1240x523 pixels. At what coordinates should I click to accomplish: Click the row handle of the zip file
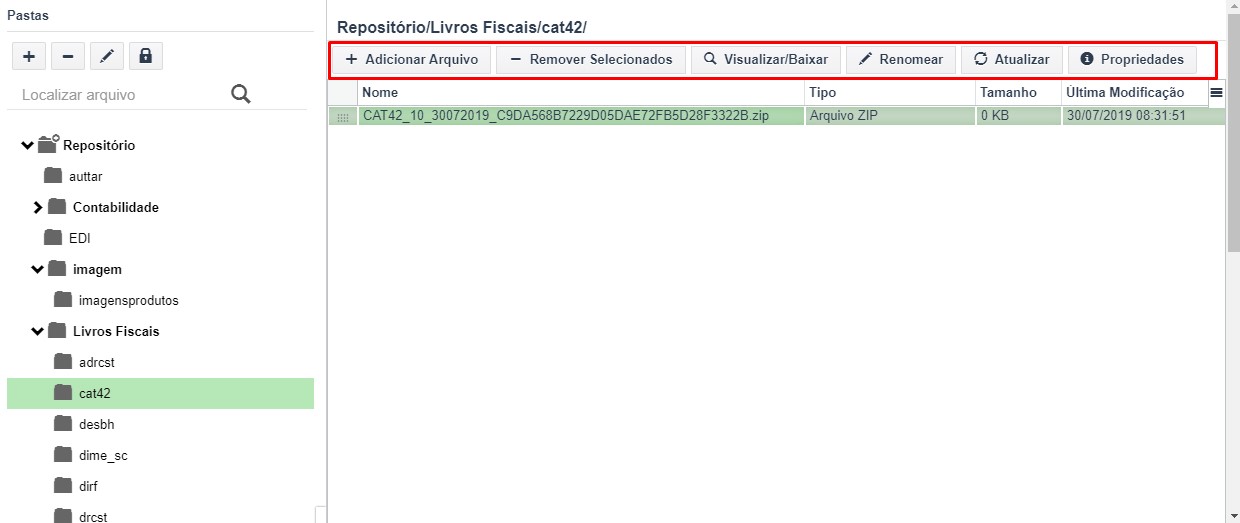coord(343,116)
